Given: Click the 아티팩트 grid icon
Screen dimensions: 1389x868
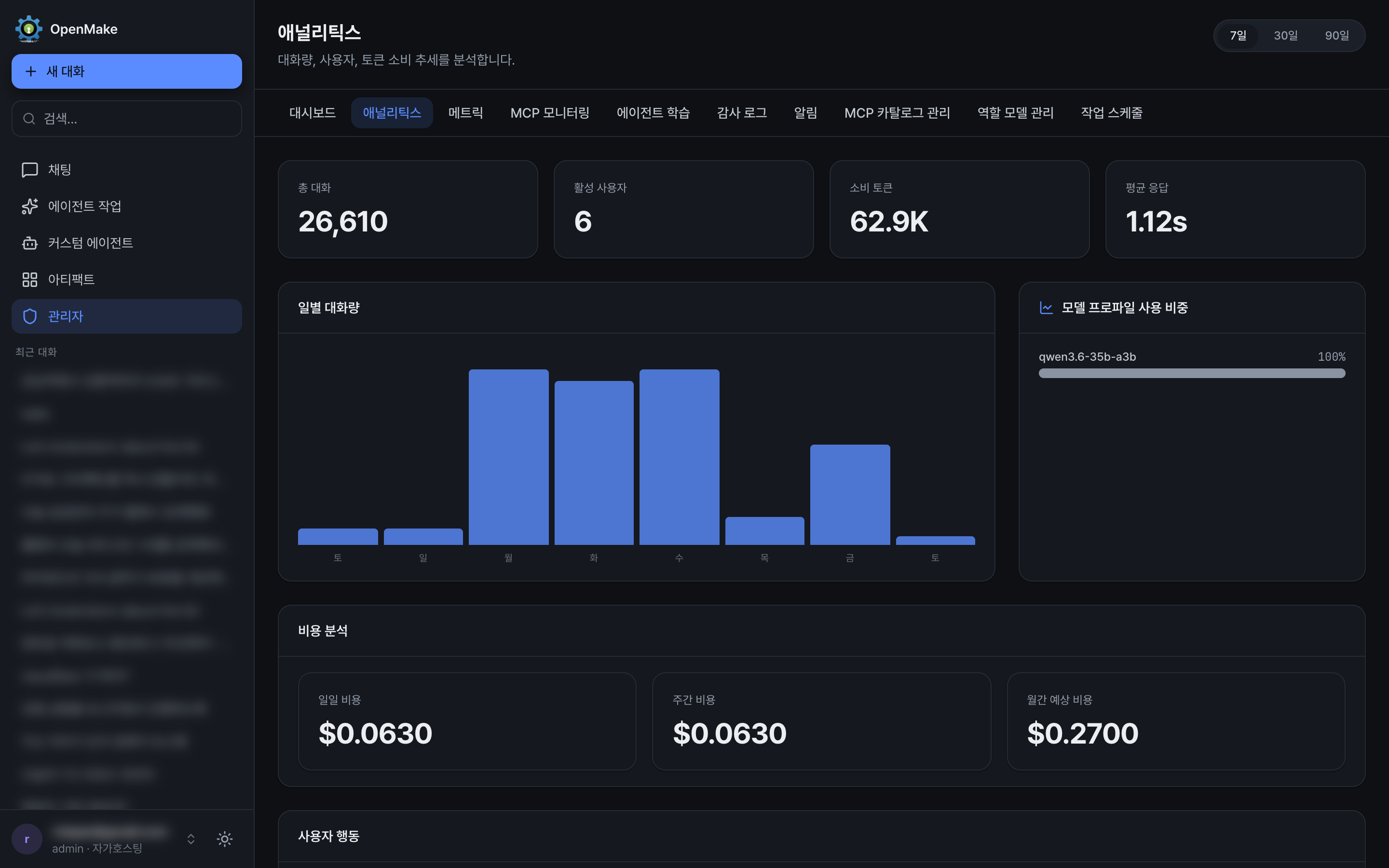Looking at the screenshot, I should click(30, 280).
